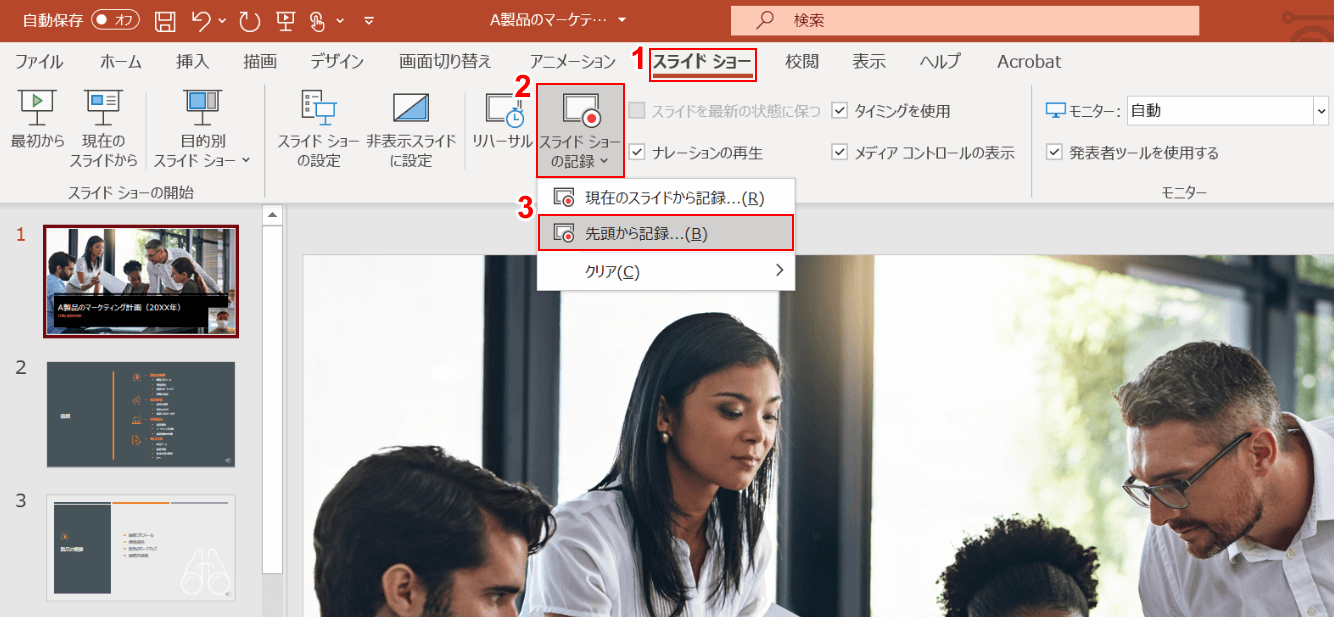
Task: Select slide 3 thumbnail
Action: tap(141, 548)
